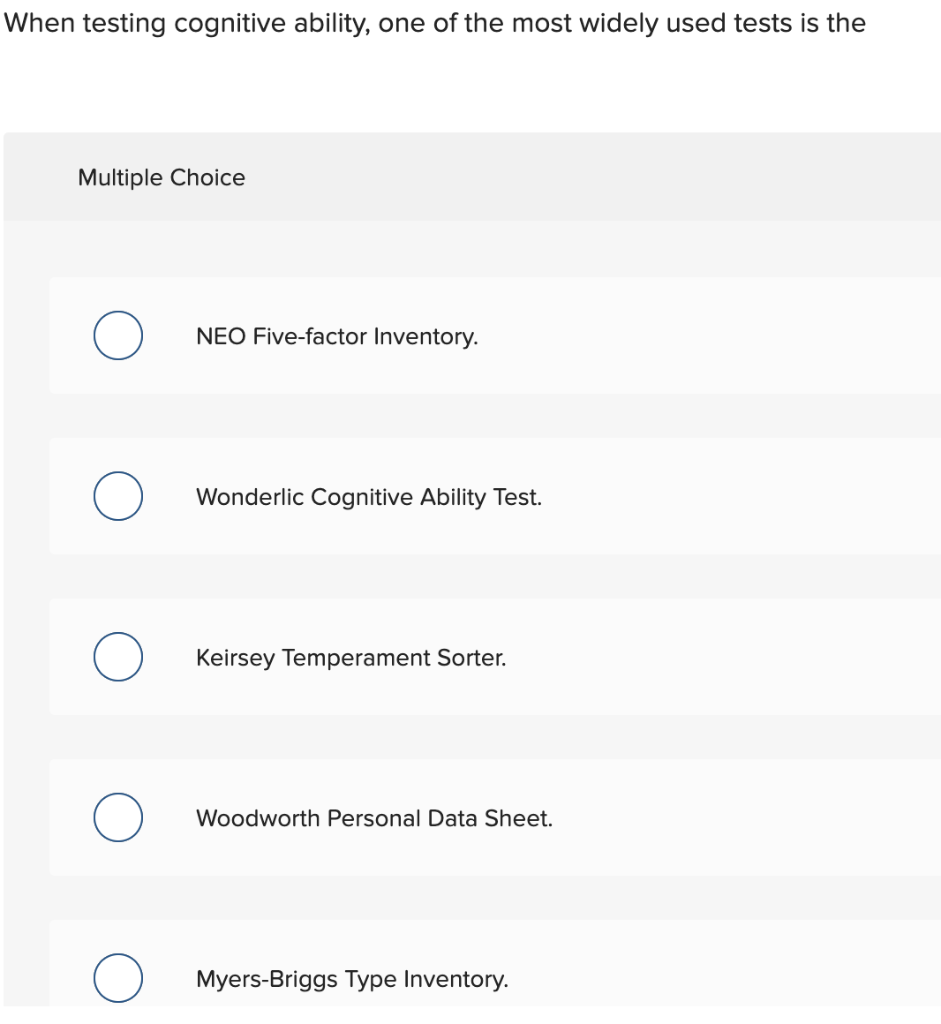
Task: Click the Wonderlic Cognitive Ability Test answer text
Action: point(368,497)
